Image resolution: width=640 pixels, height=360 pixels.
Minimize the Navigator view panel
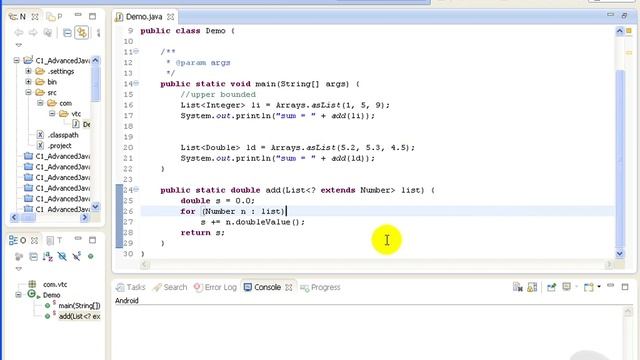coord(78,16)
